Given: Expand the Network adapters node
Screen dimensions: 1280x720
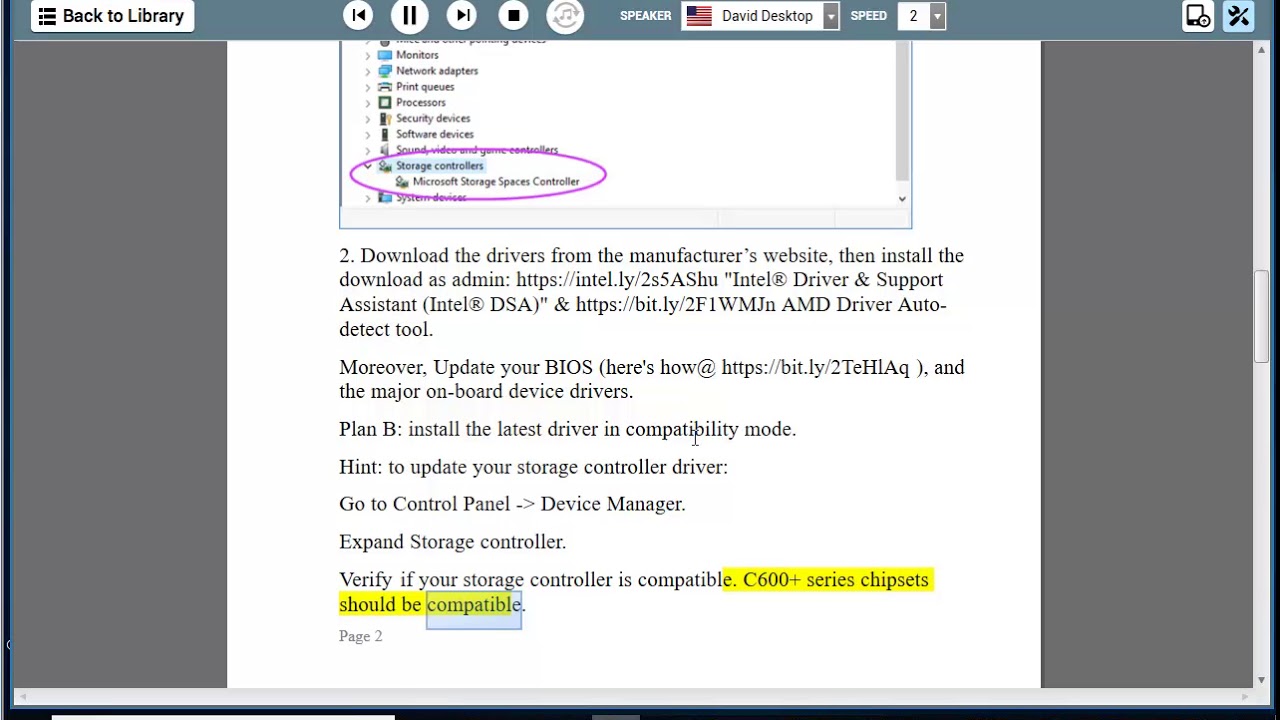Looking at the screenshot, I should point(367,71).
